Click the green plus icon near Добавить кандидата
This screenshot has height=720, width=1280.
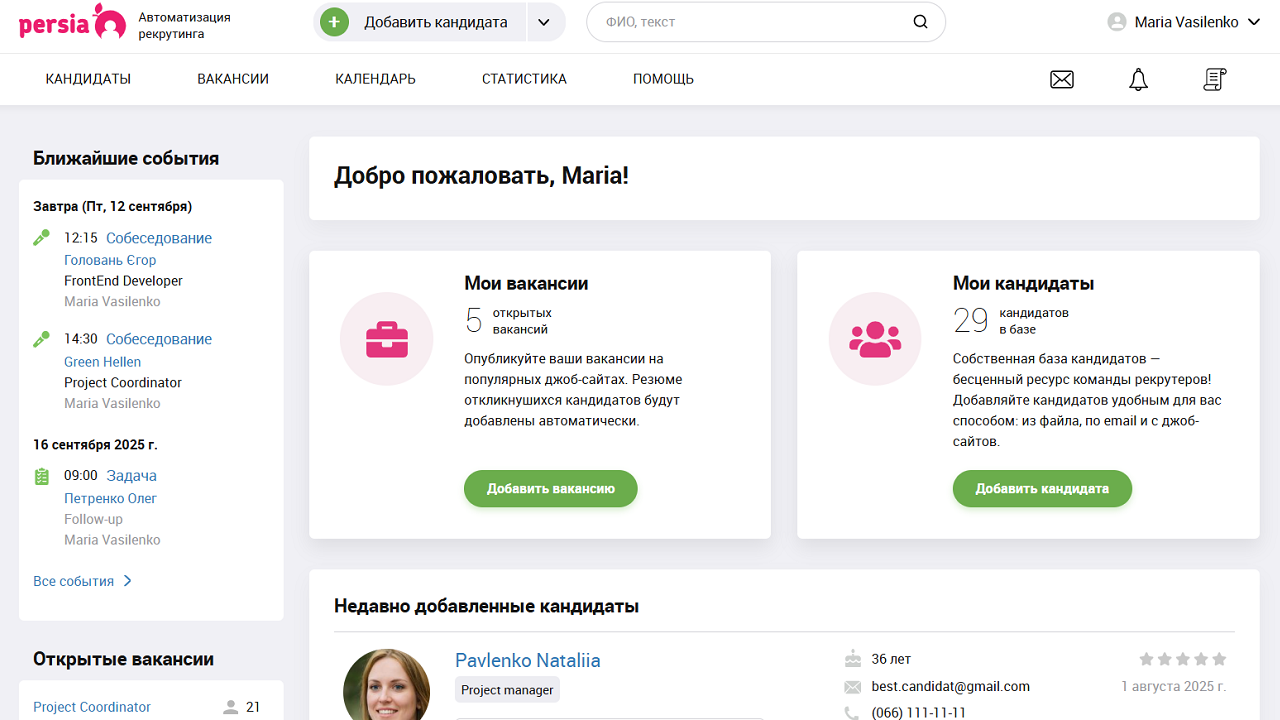coord(333,20)
